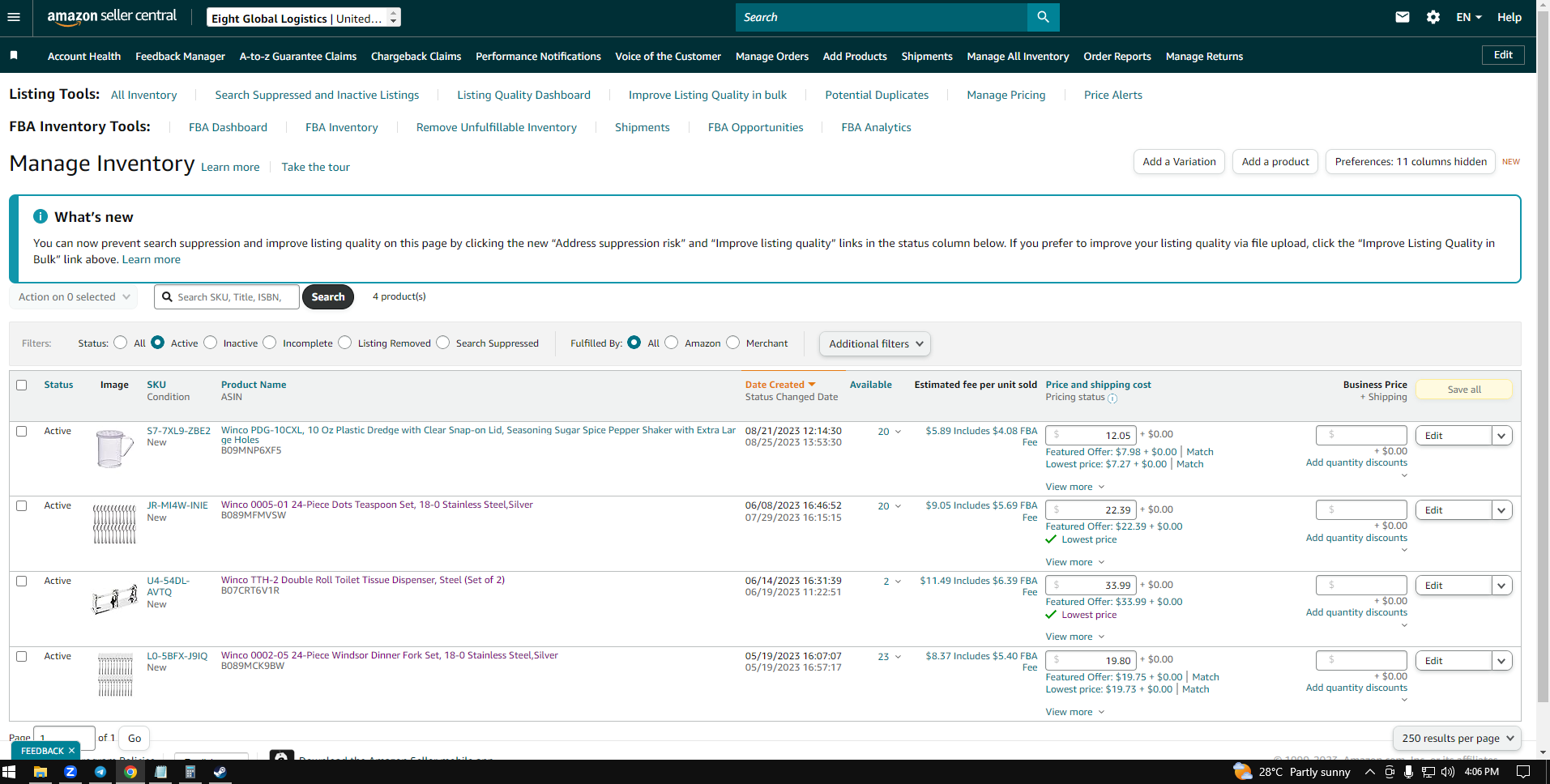Open the Edit arrow dropdown for the Plastic Dredge row
The height and width of the screenshot is (784, 1550).
click(1501, 436)
